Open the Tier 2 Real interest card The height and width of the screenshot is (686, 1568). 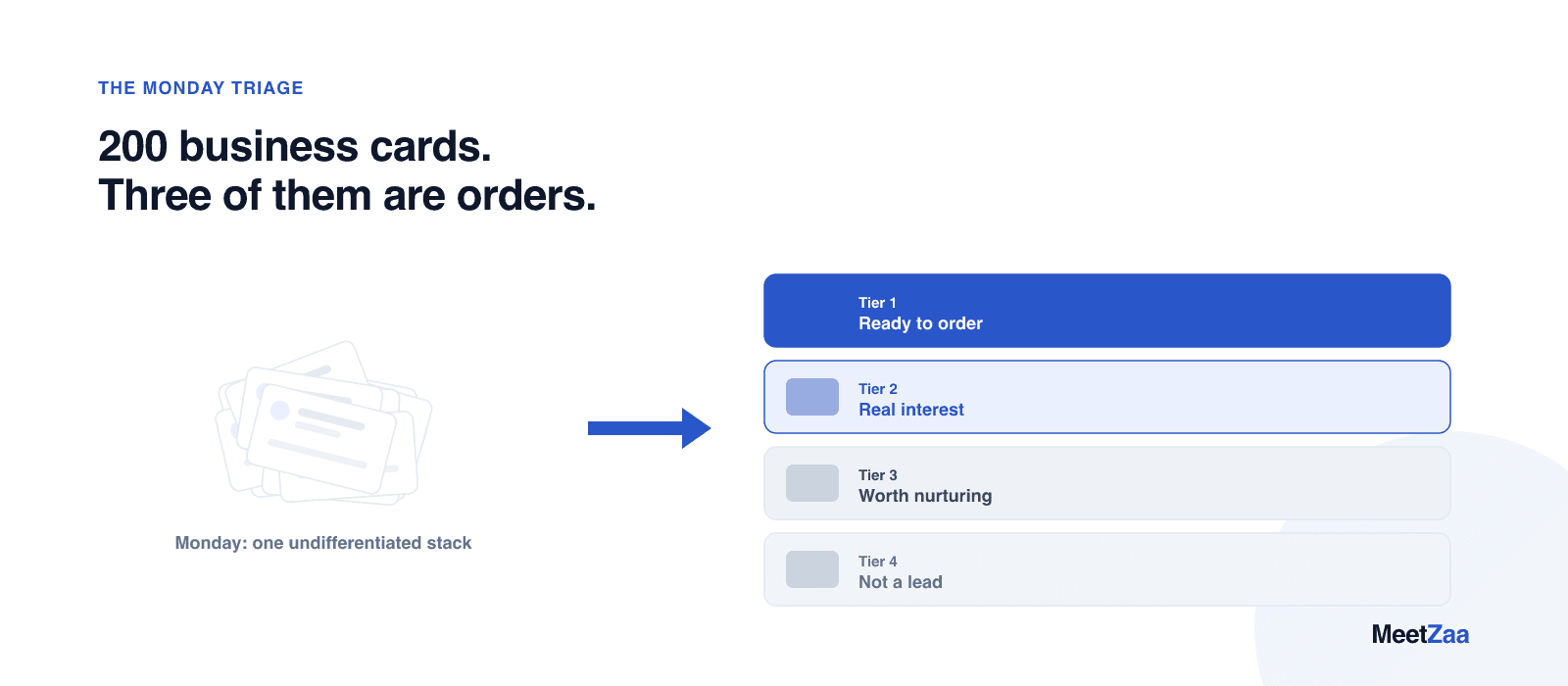(x=1107, y=397)
